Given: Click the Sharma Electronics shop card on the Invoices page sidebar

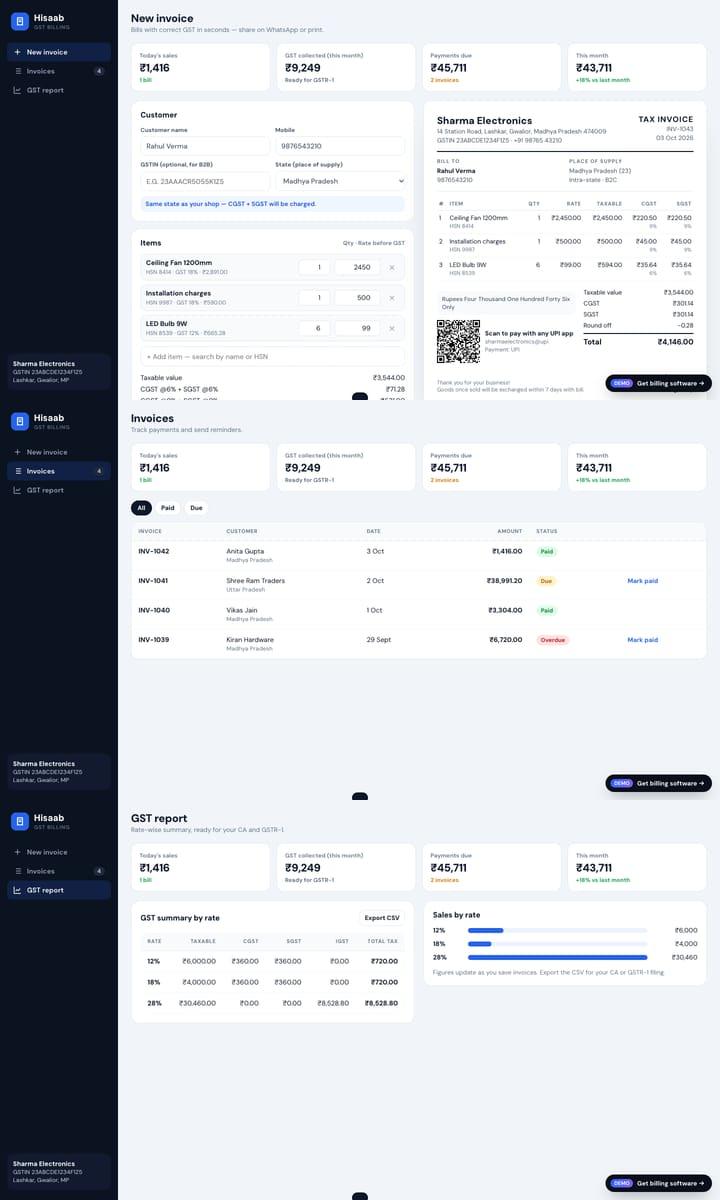Looking at the screenshot, I should point(59,770).
